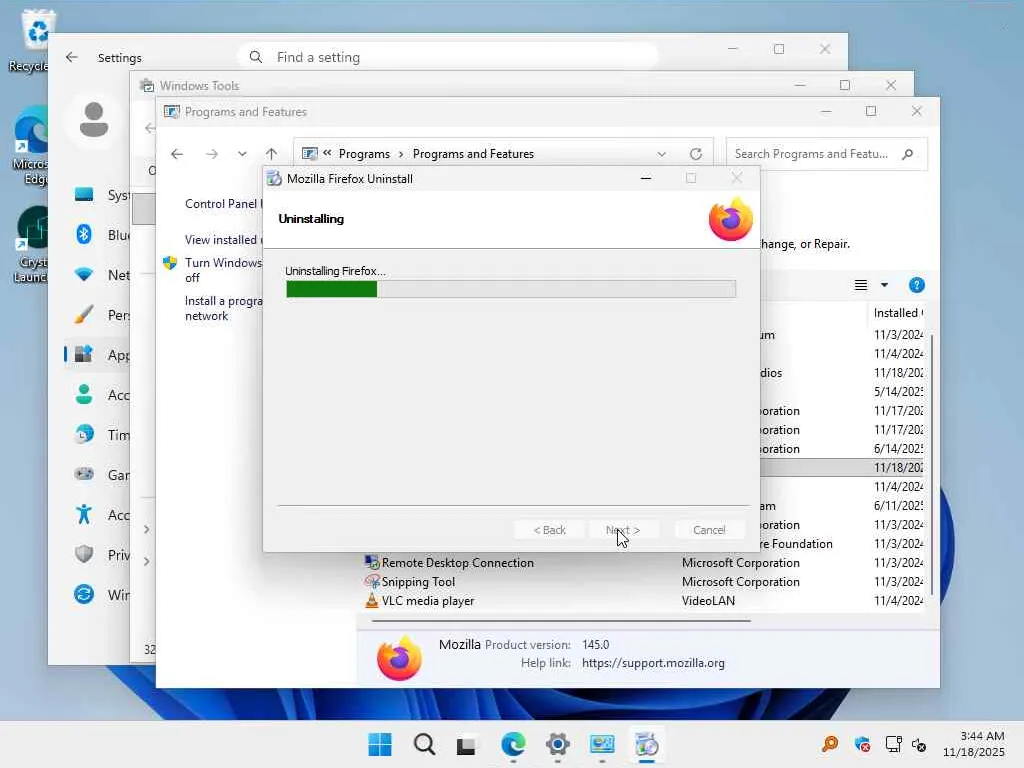The width and height of the screenshot is (1024, 768).
Task: Open Task View from taskbar
Action: pyautogui.click(x=466, y=744)
